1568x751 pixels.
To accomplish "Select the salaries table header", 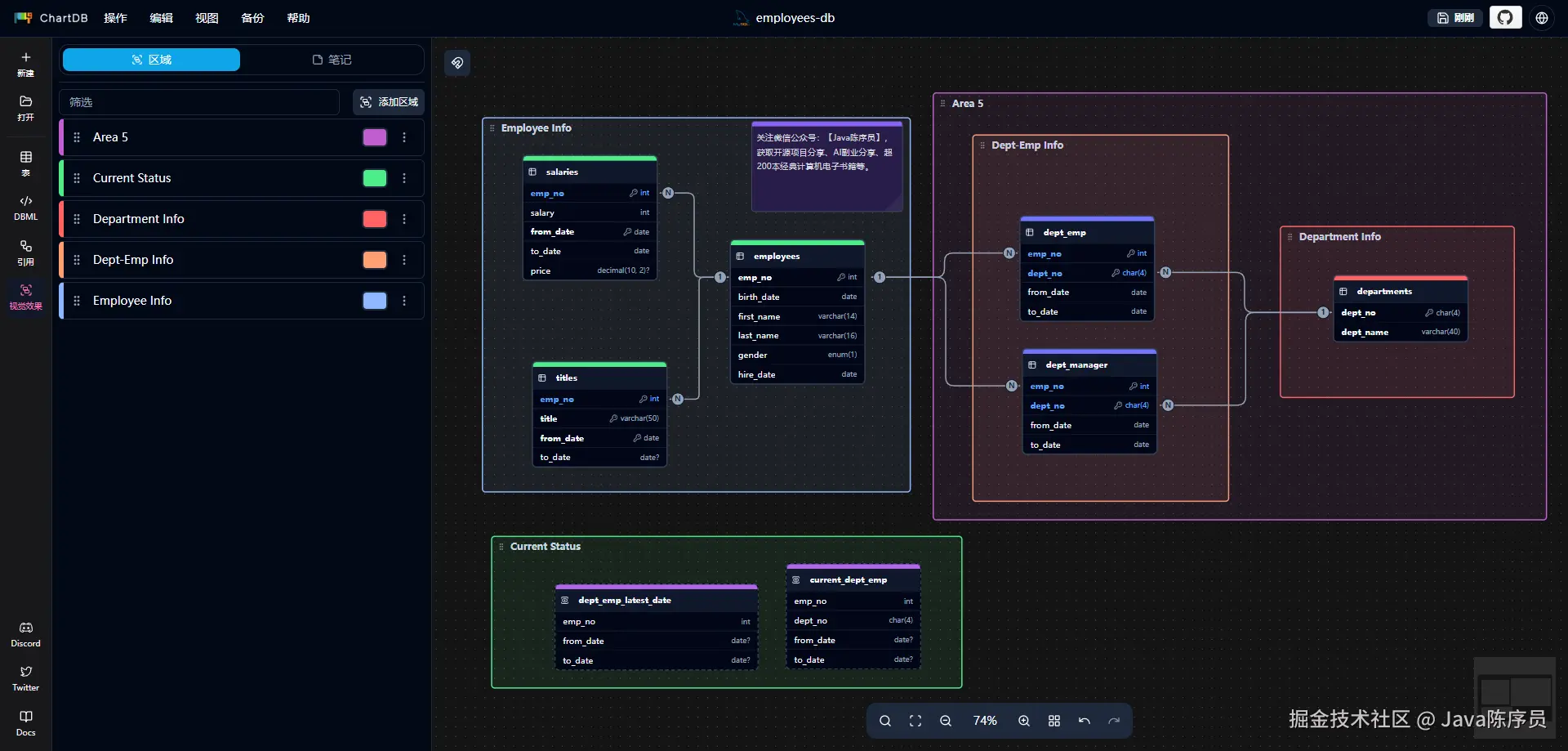I will point(590,172).
